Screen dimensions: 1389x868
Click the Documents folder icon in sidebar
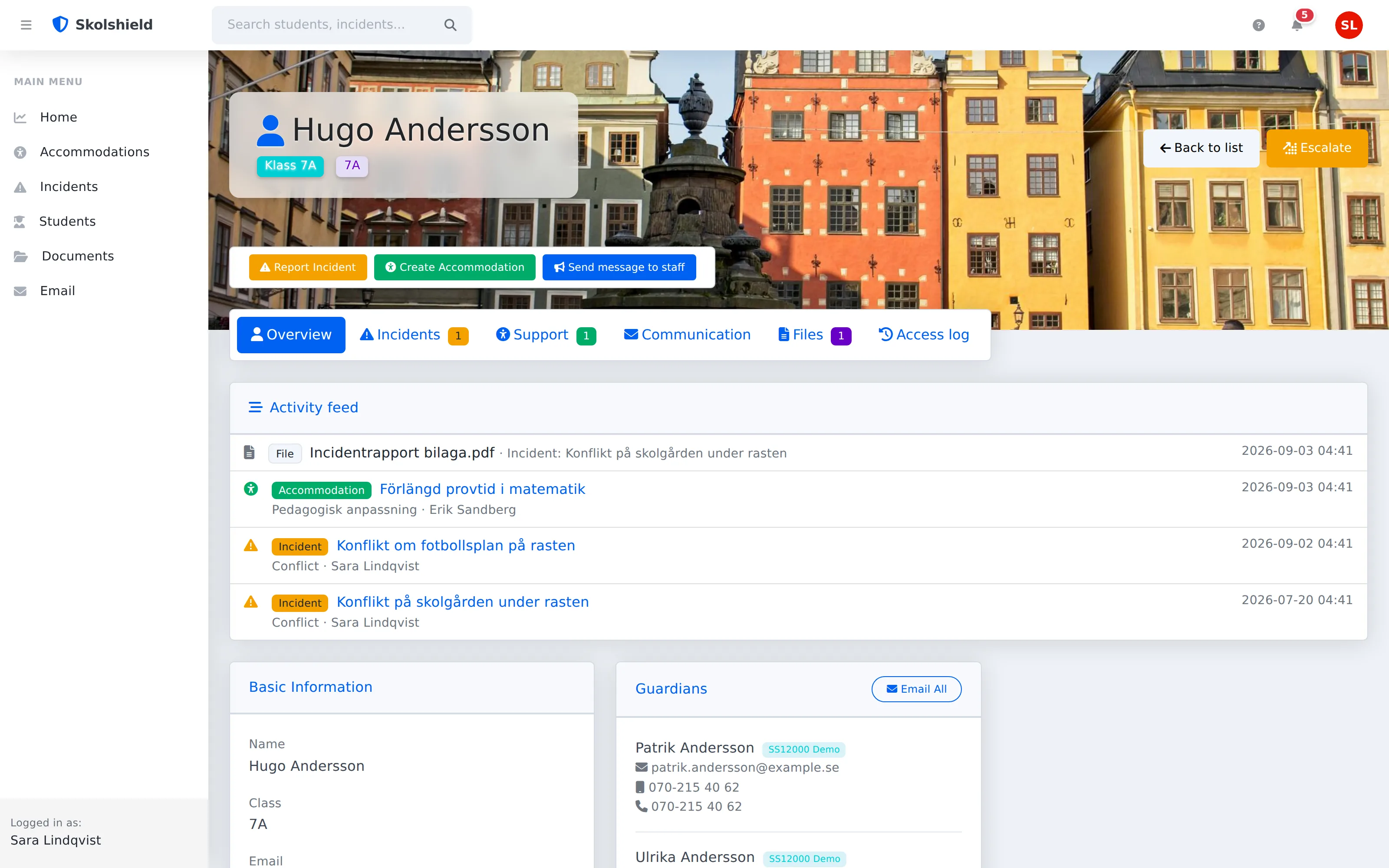pyautogui.click(x=21, y=256)
